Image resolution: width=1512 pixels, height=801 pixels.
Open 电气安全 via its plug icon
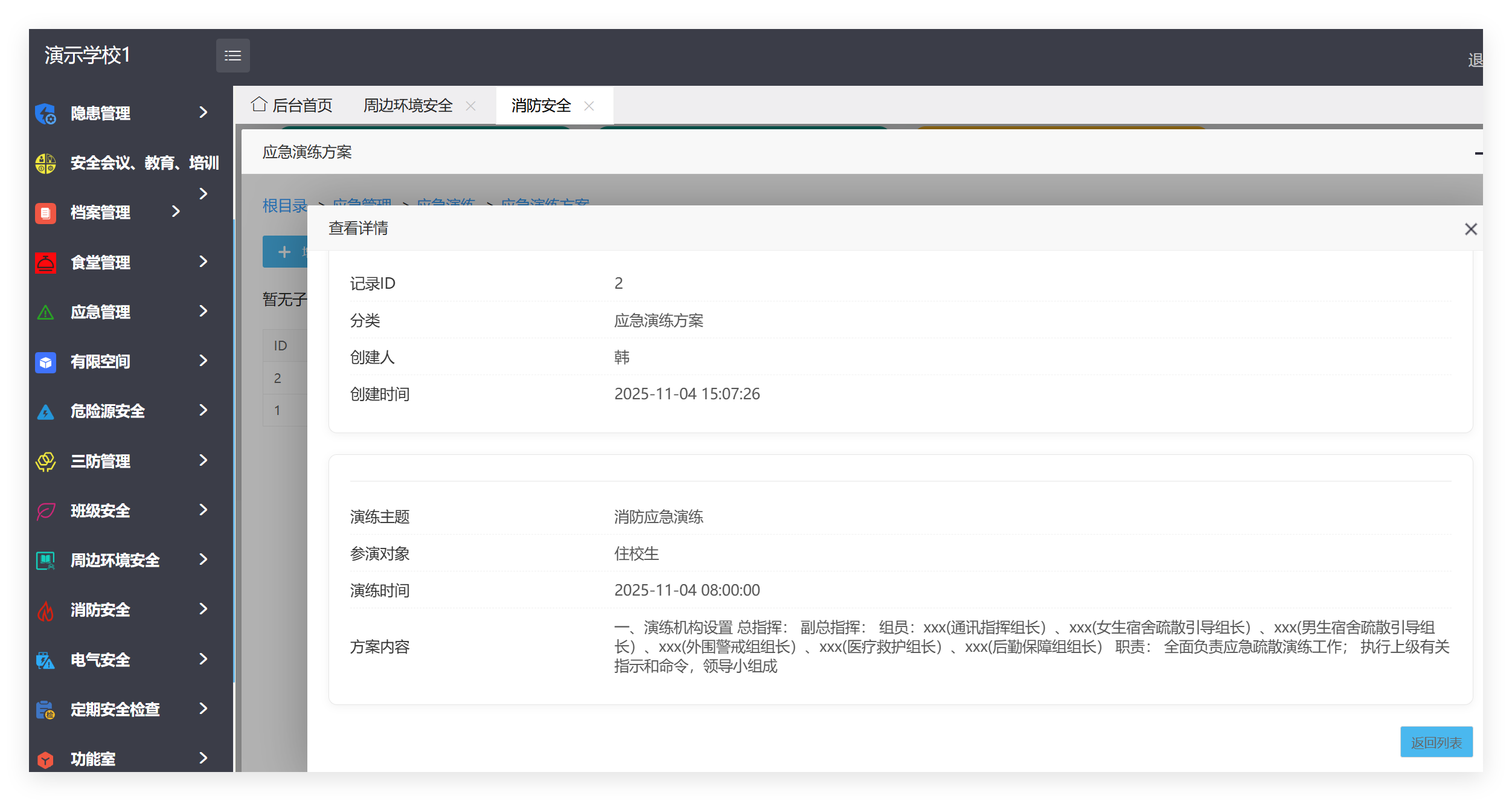45,660
